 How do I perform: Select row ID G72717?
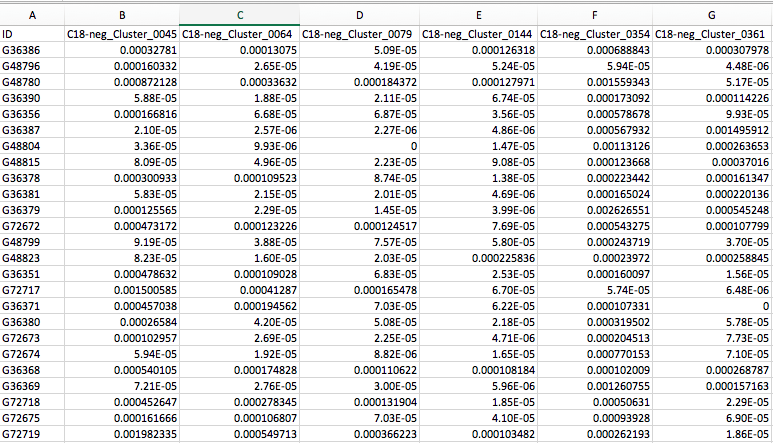(32, 290)
